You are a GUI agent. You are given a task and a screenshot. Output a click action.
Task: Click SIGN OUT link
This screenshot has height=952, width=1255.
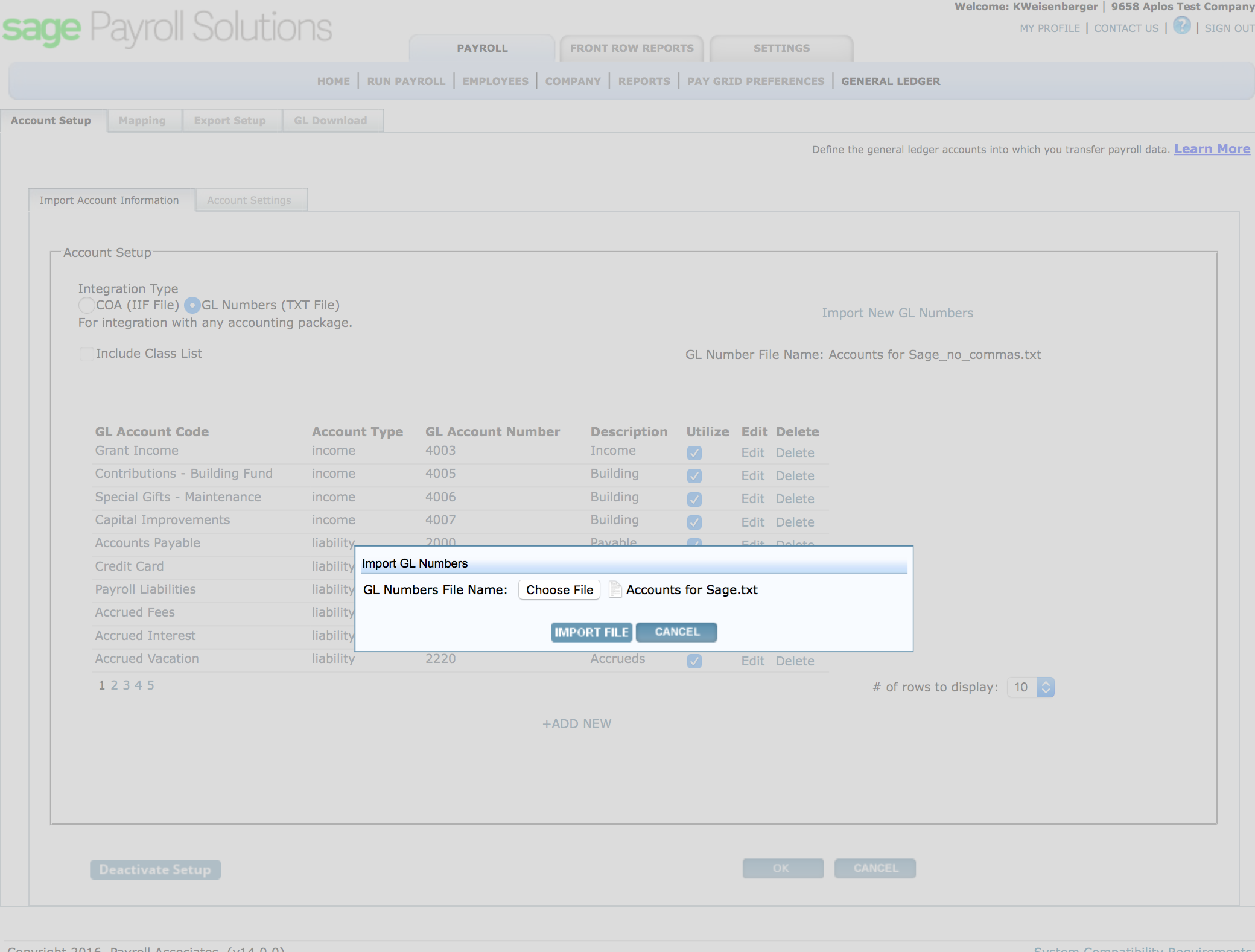point(1229,28)
